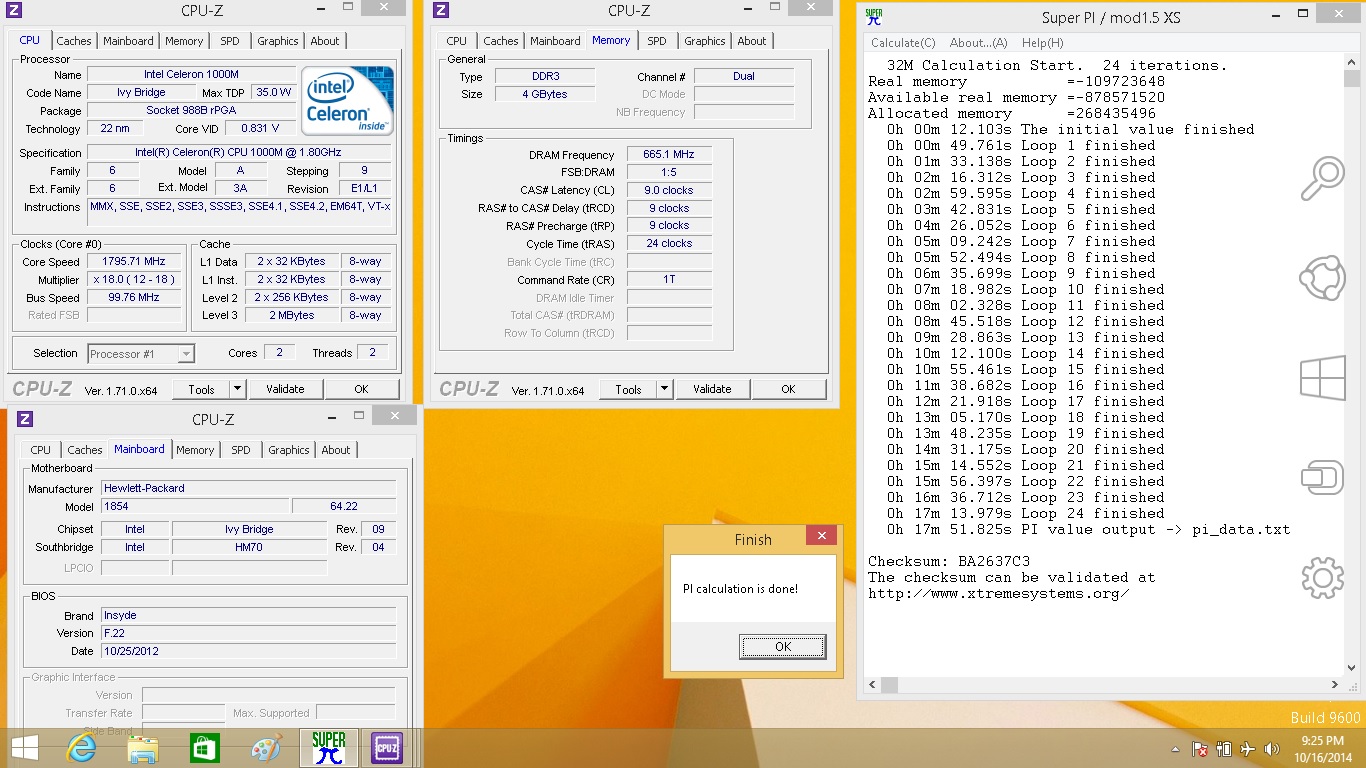Click the Loop 24 finished line
The width and height of the screenshot is (1366, 768).
(1026, 513)
